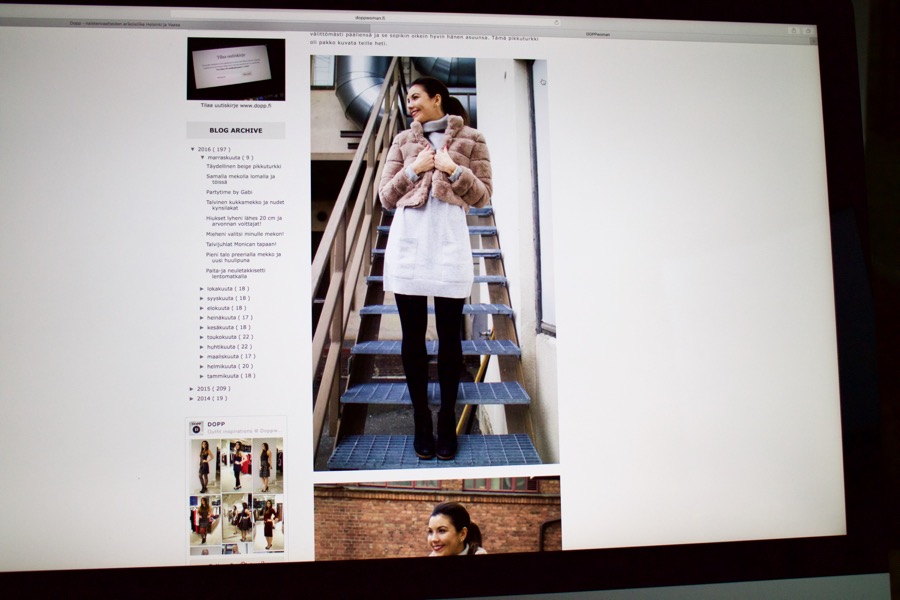Open the heinäkuuta ( 17 ) archive link
The image size is (900, 600).
(230, 318)
